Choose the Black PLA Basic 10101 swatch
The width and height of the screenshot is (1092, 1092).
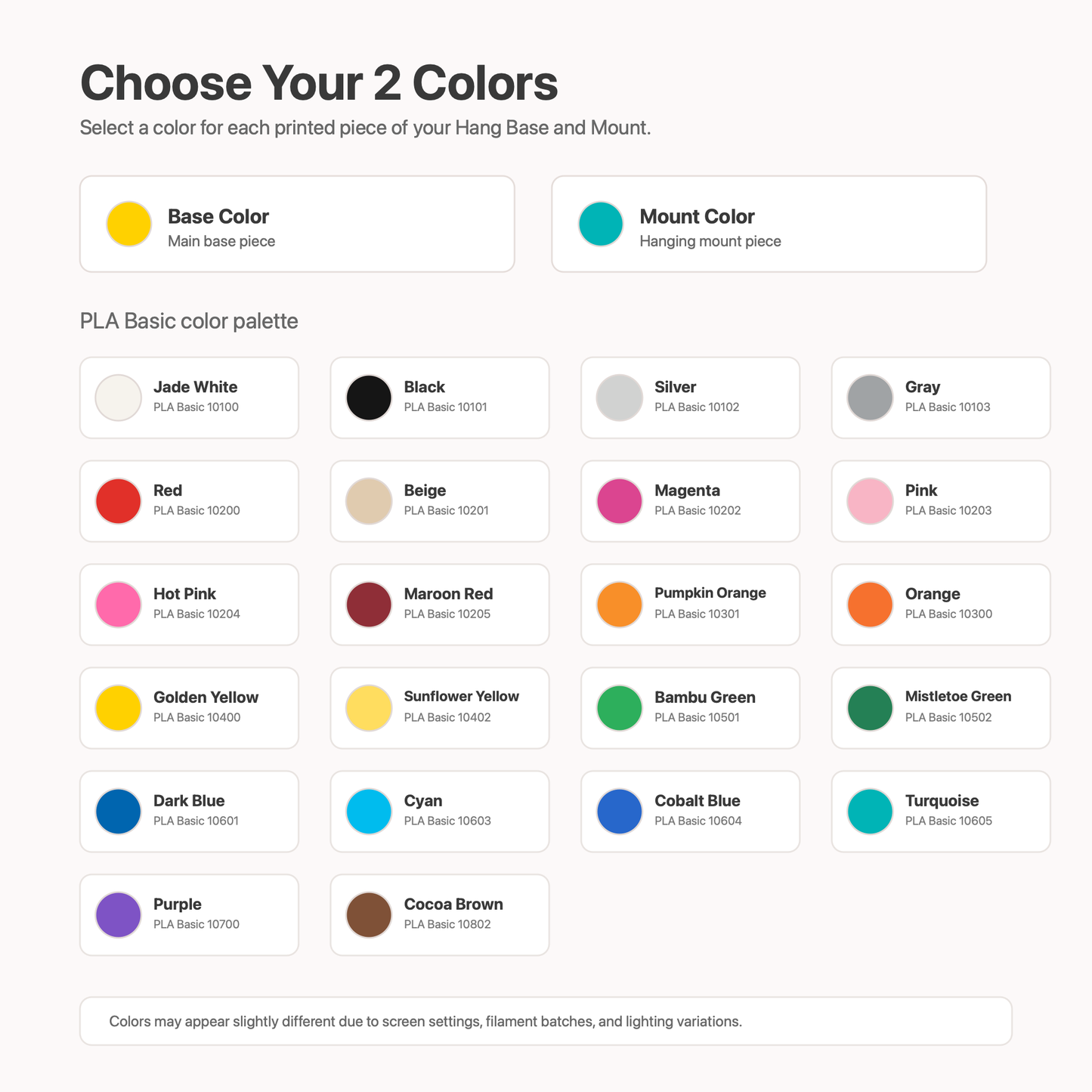pyautogui.click(x=440, y=398)
